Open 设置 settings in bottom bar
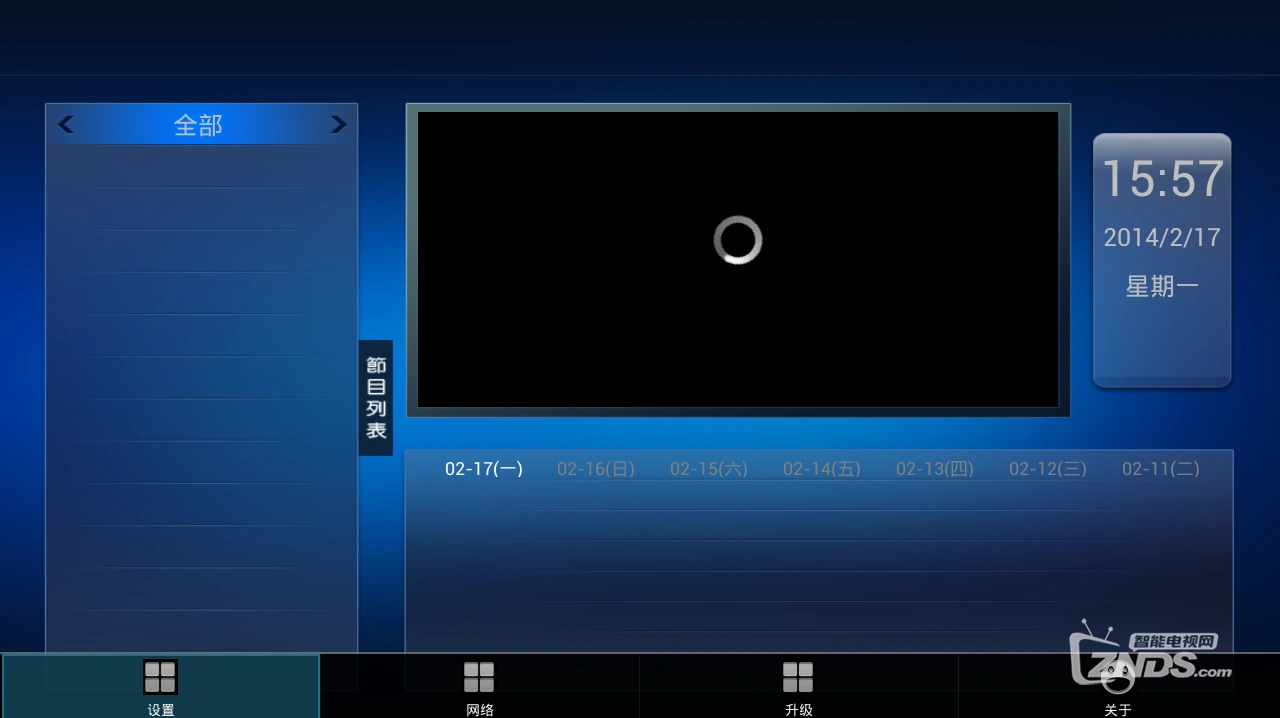This screenshot has height=718, width=1280. [x=160, y=686]
